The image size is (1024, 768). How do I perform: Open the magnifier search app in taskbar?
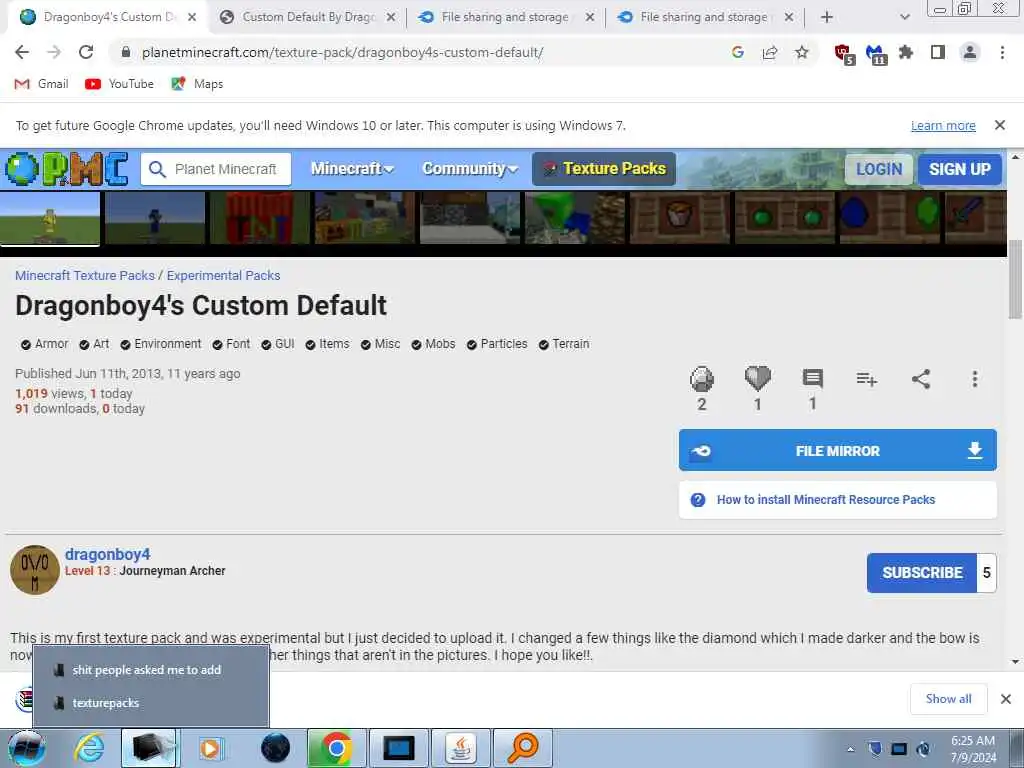pyautogui.click(x=522, y=748)
